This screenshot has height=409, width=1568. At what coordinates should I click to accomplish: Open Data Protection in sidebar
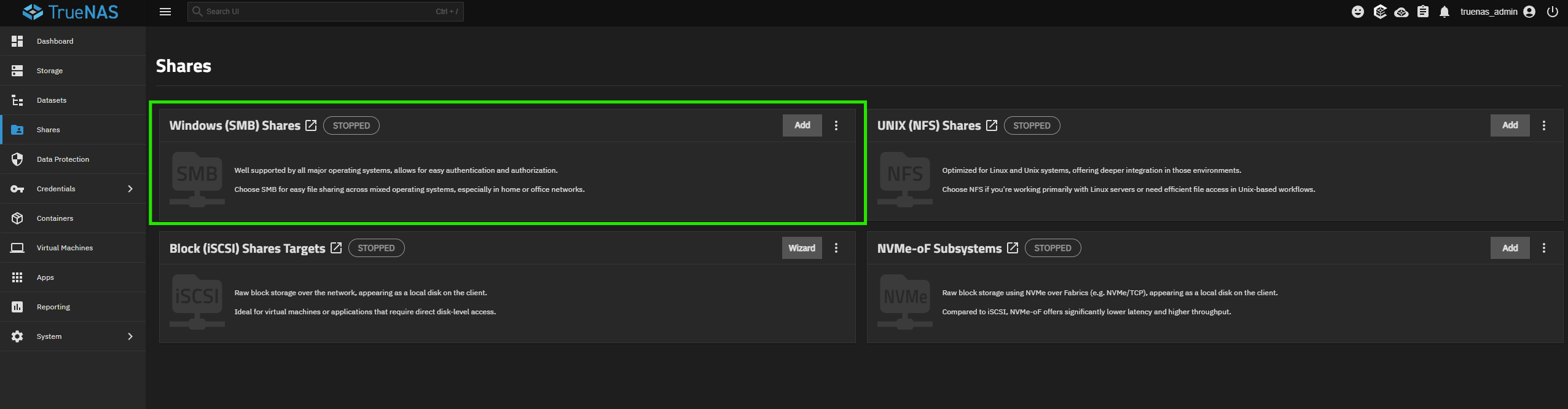(63, 159)
